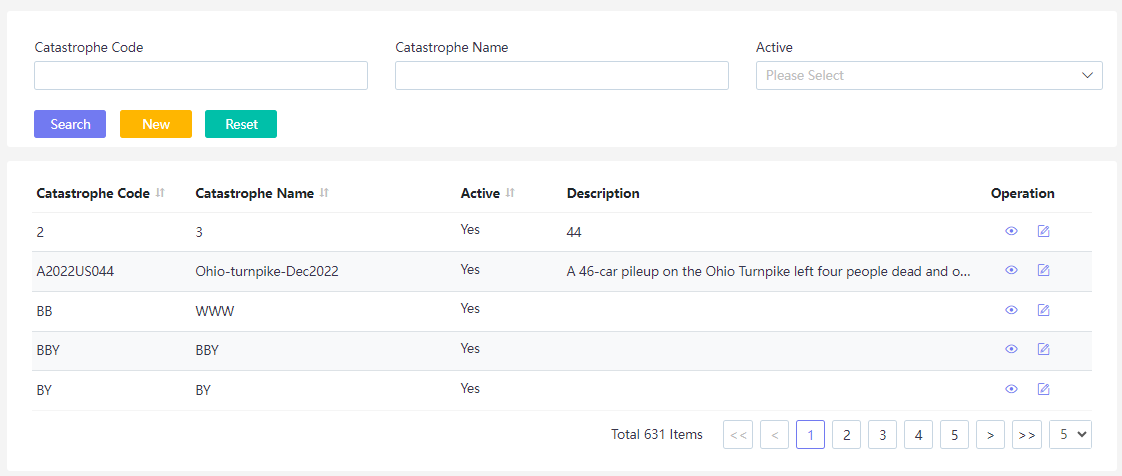Screen dimensions: 1122x476
Task: Jump to the first page
Action: pyautogui.click(x=738, y=434)
